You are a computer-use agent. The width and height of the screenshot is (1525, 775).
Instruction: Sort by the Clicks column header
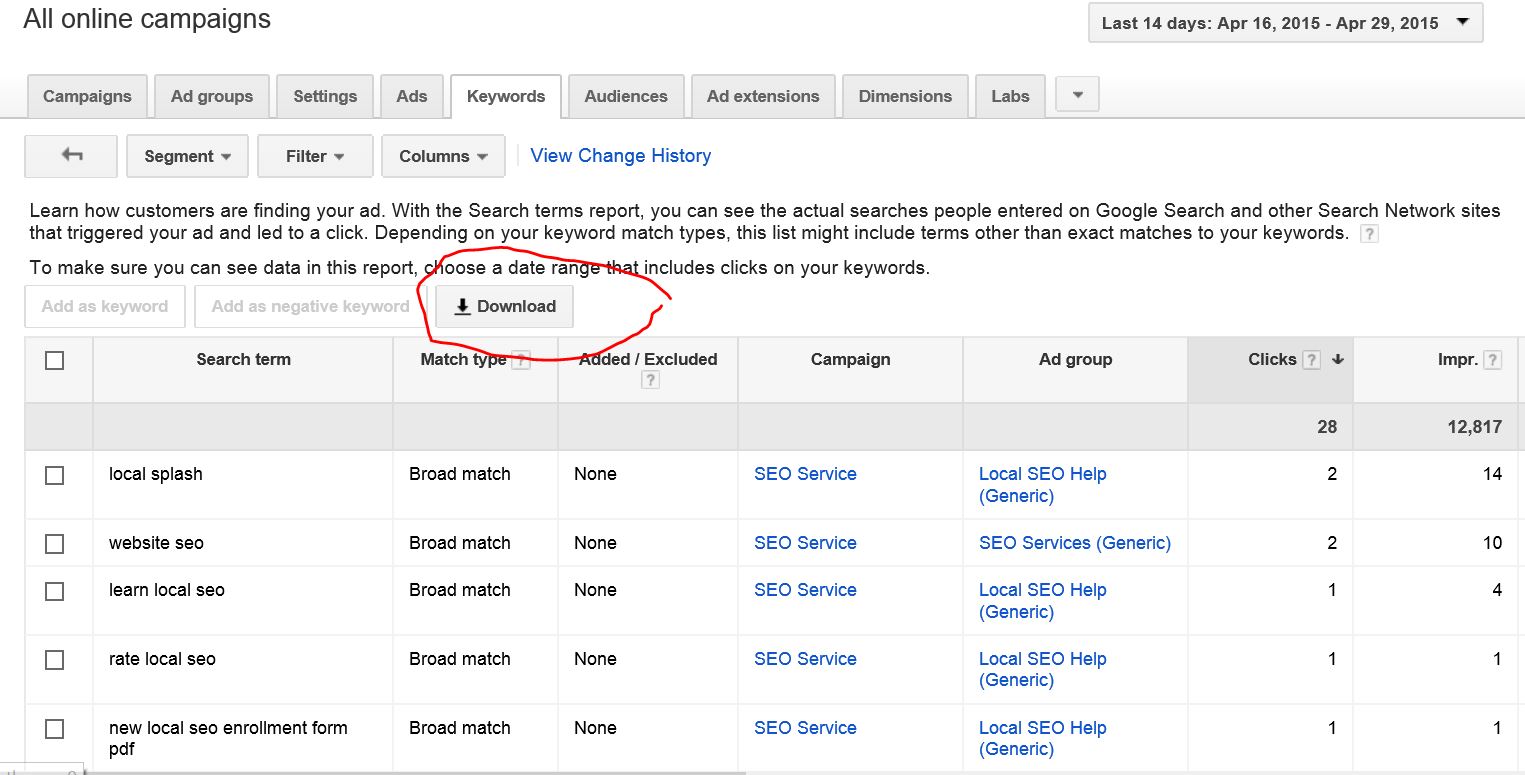click(1272, 360)
